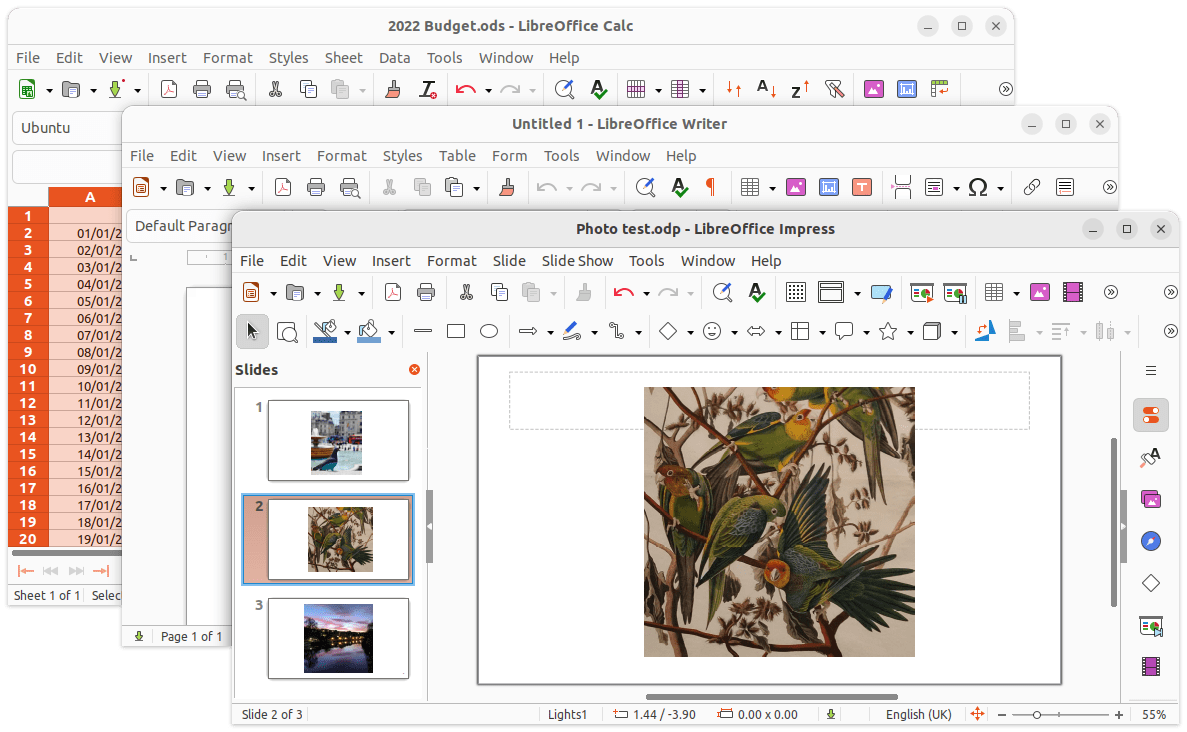The image size is (1187, 732).
Task: Select slide 3 thumbnail in Slides panel
Action: coord(338,638)
